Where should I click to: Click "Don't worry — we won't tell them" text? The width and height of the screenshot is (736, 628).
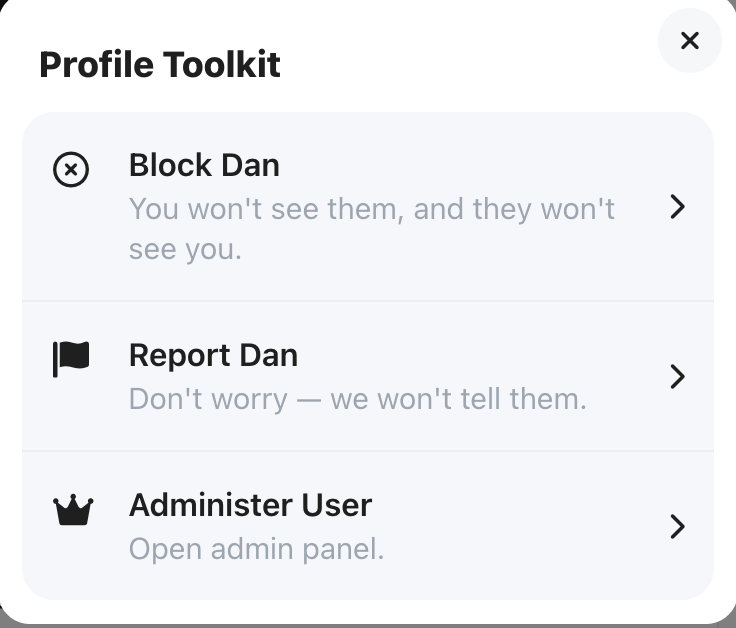click(358, 399)
